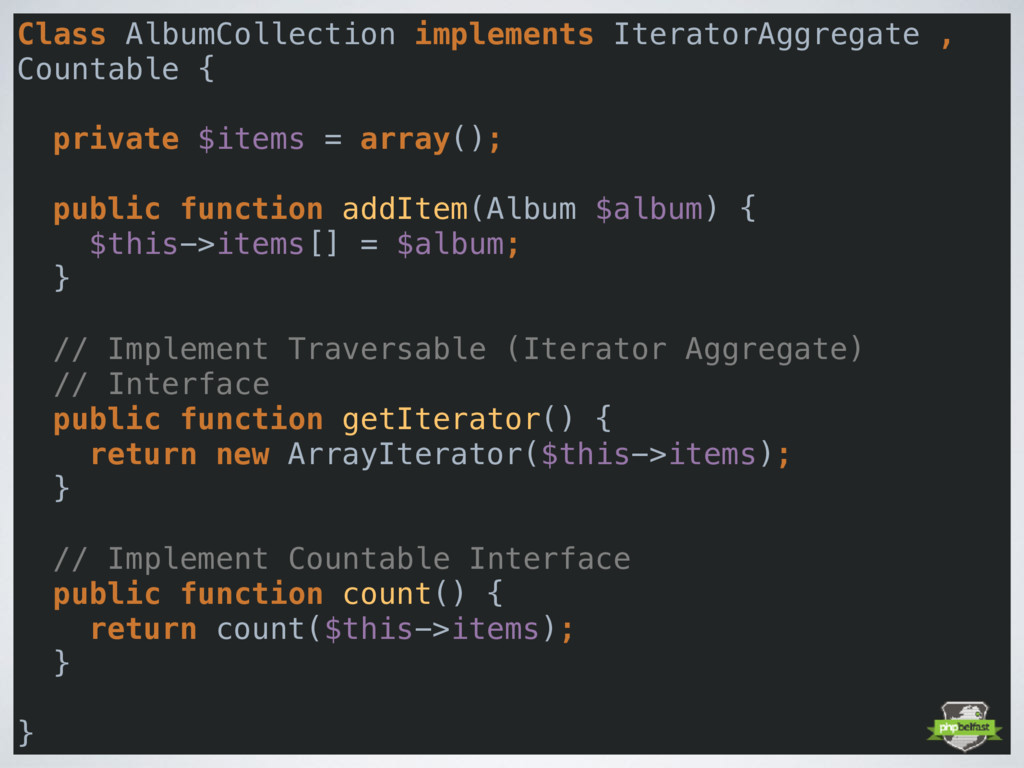Click the Class keyword
Screen dimensions: 1024x768
[x=61, y=34]
